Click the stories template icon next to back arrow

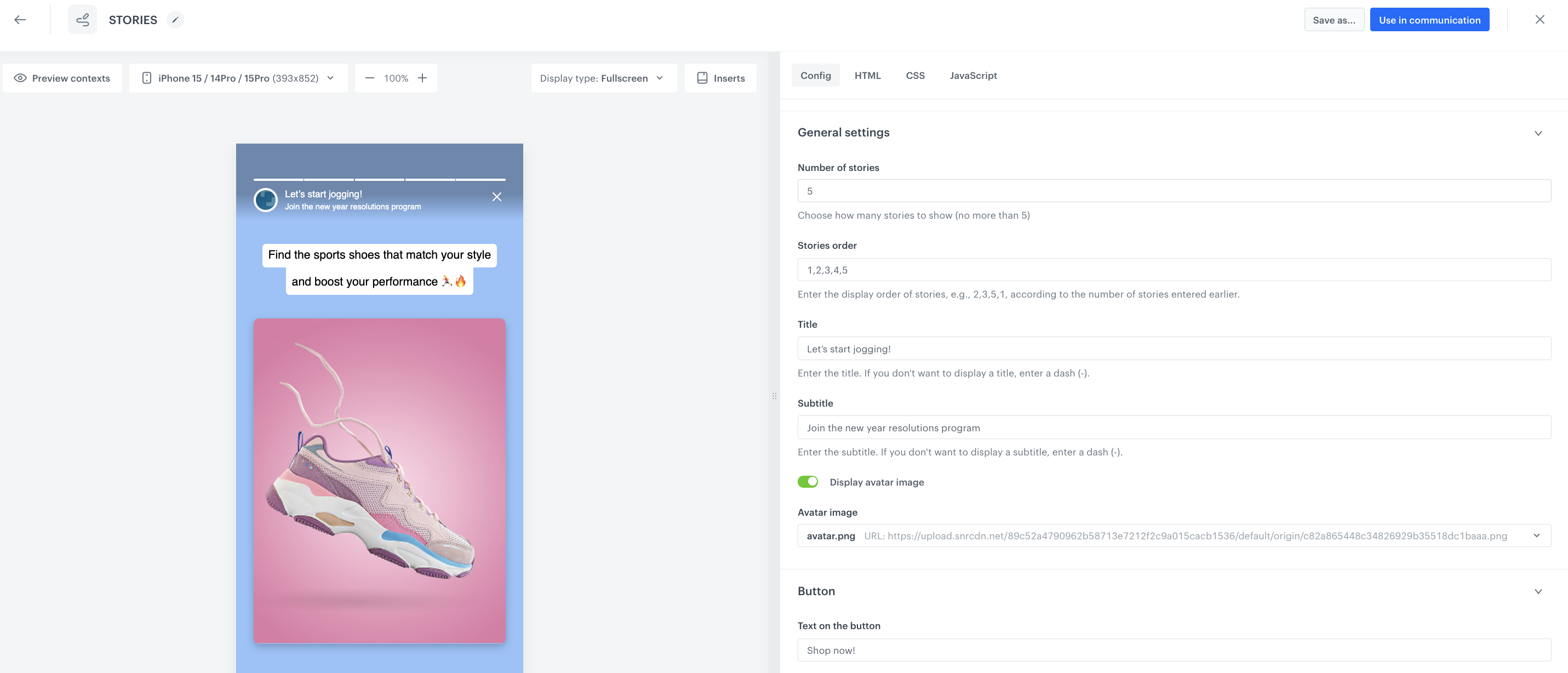(82, 19)
